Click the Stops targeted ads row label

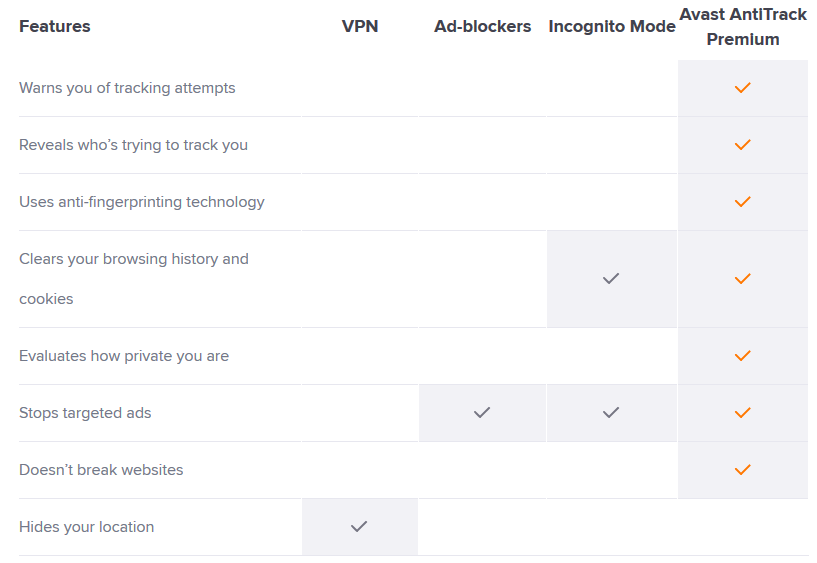(85, 412)
